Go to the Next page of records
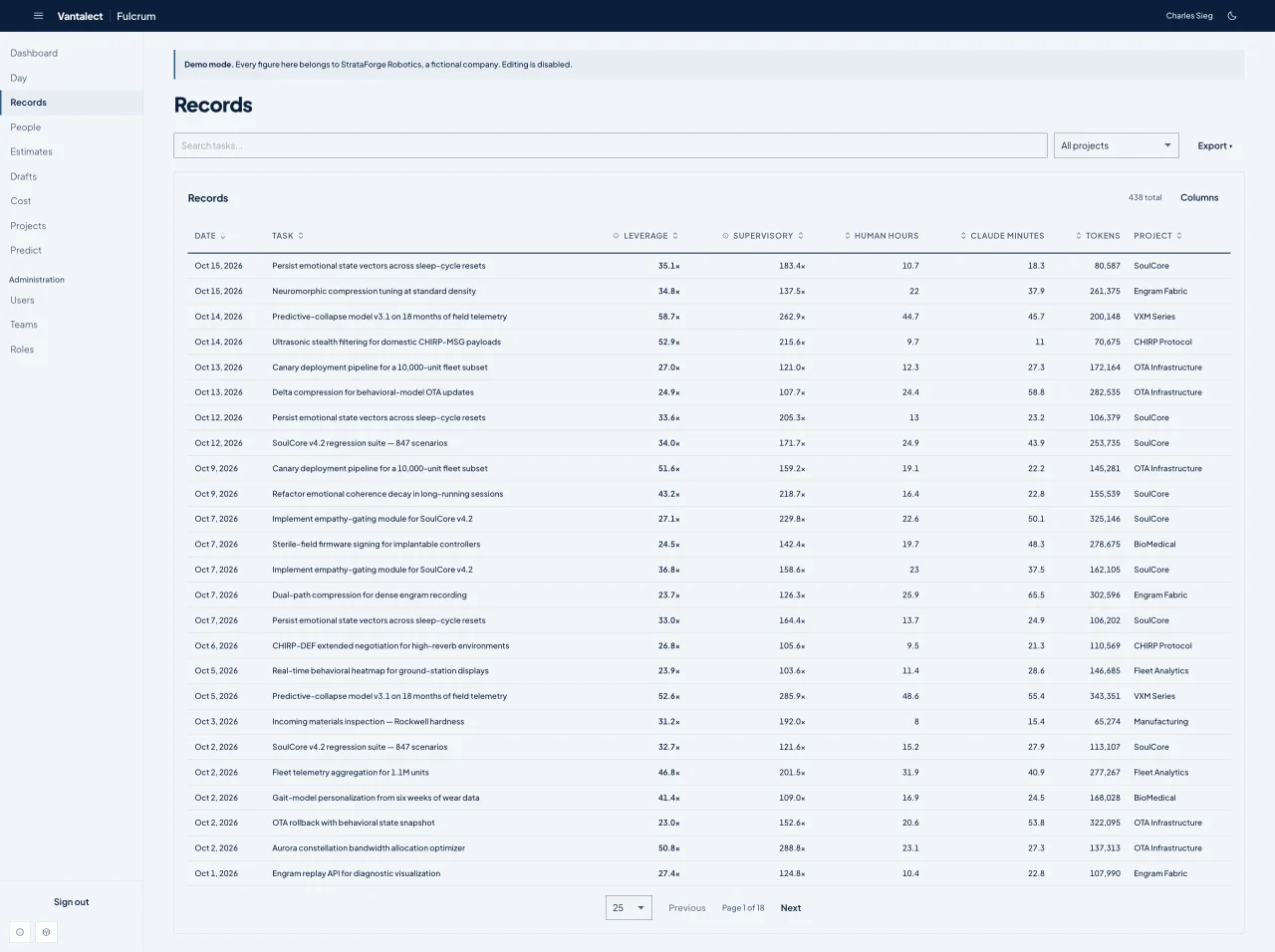Screen dimensions: 1275x952 point(791,908)
